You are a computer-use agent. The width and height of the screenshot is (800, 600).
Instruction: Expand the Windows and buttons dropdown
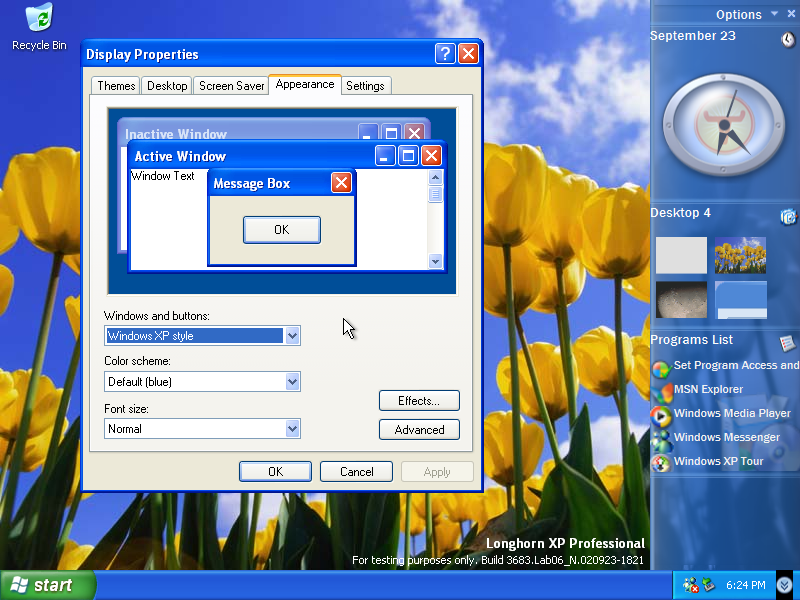pyautogui.click(x=292, y=336)
